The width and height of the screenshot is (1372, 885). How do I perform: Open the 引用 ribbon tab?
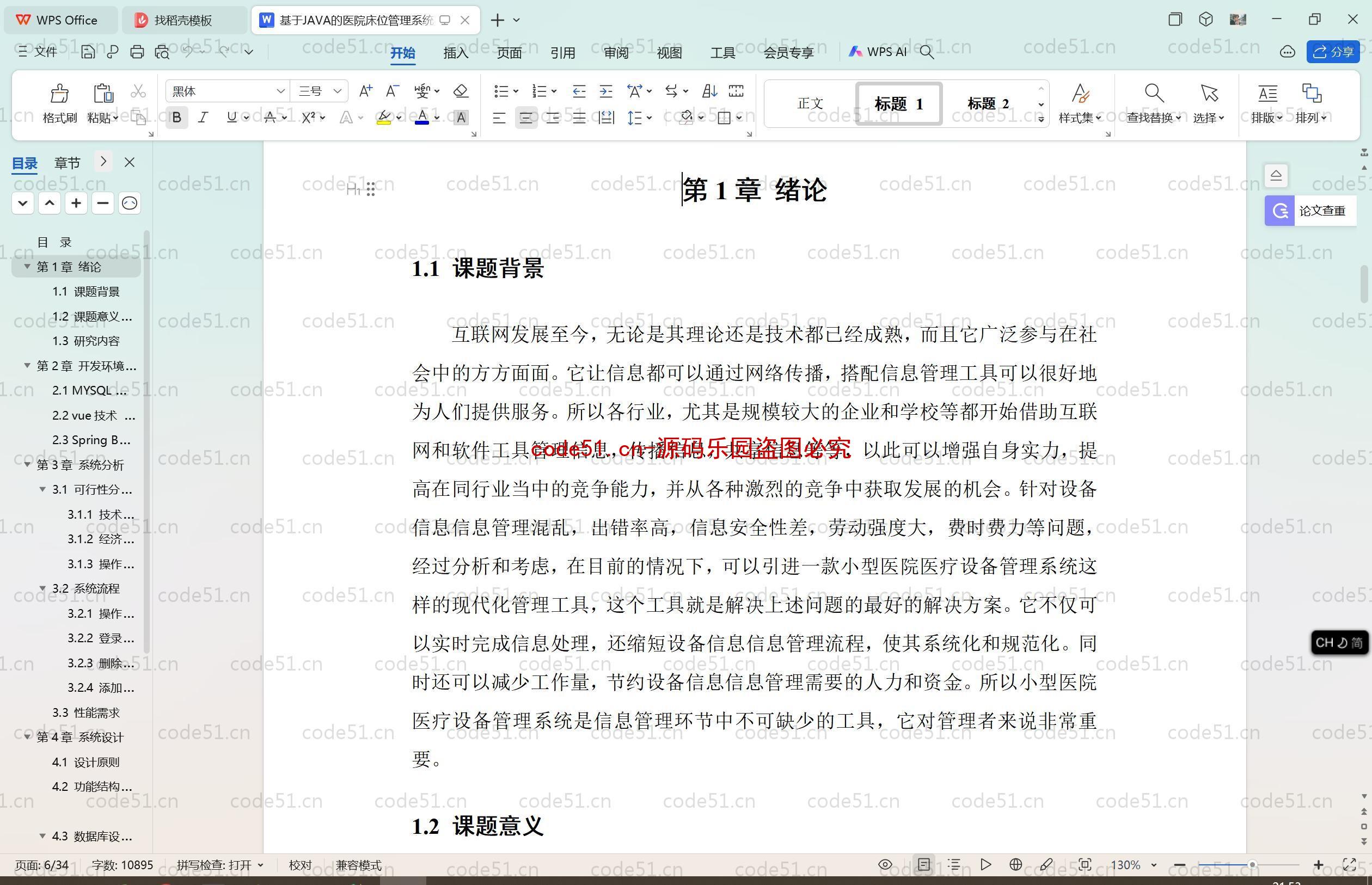563,52
